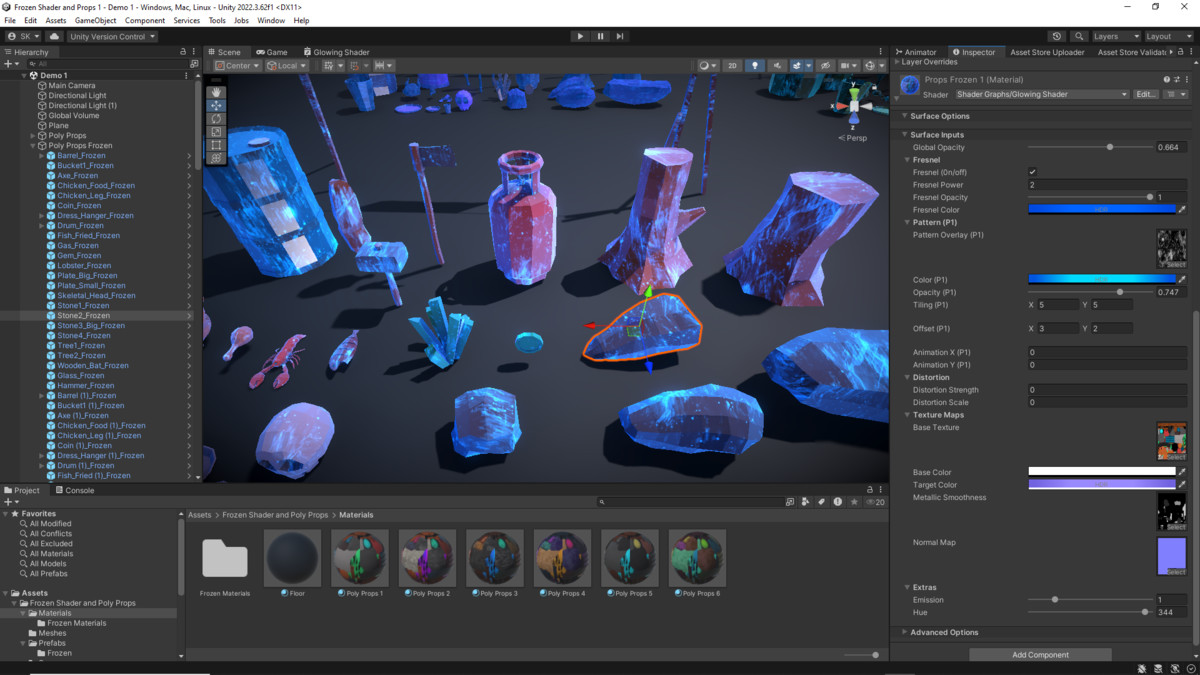Viewport: 1200px width, 675px height.
Task: Click the Pause button in the toolbar
Action: 600,35
